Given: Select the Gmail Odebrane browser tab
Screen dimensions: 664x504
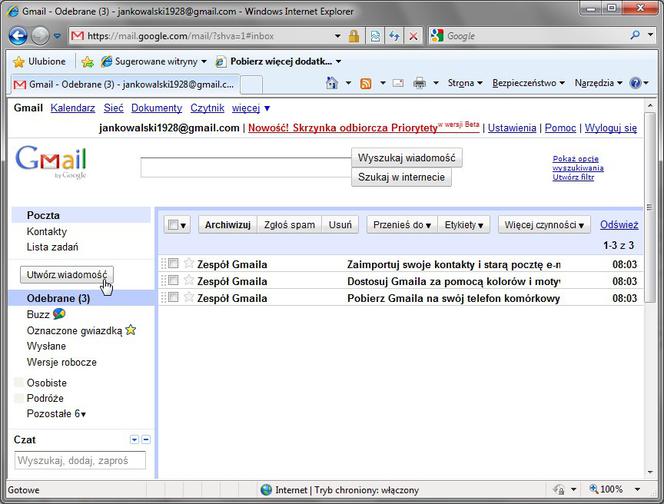Looking at the screenshot, I should (124, 84).
